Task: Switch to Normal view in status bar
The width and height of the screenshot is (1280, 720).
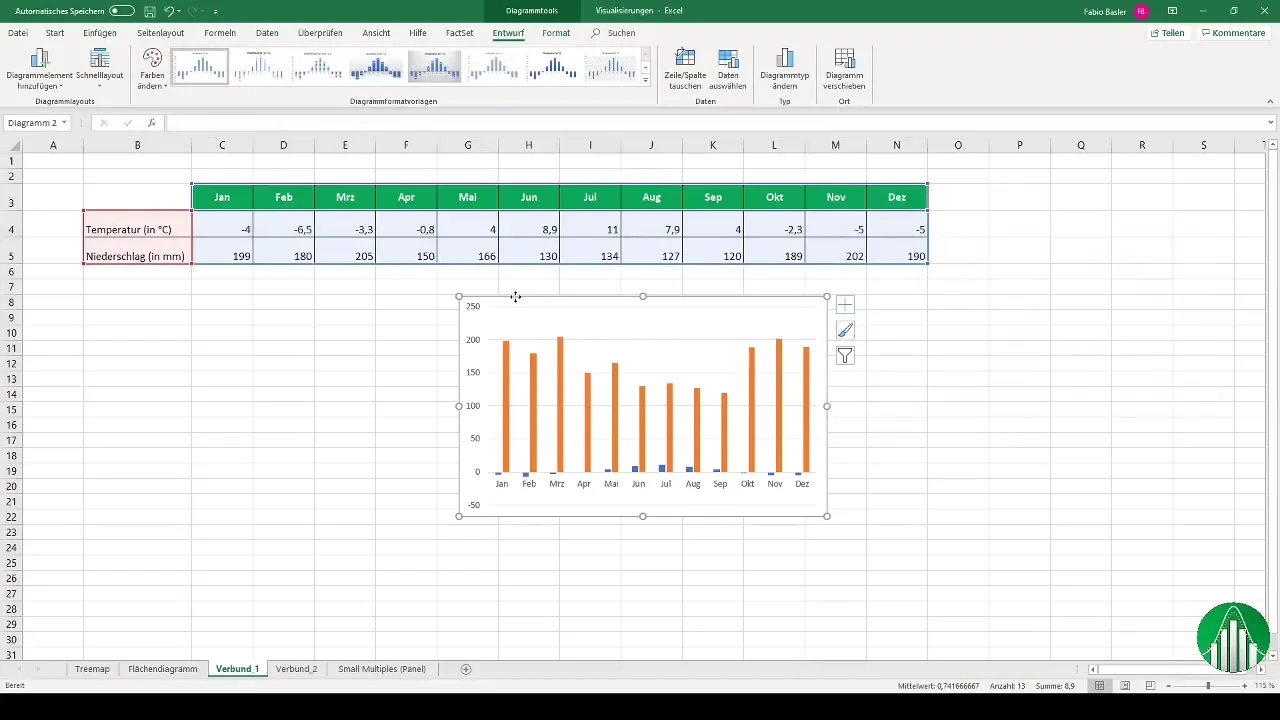Action: click(1100, 686)
